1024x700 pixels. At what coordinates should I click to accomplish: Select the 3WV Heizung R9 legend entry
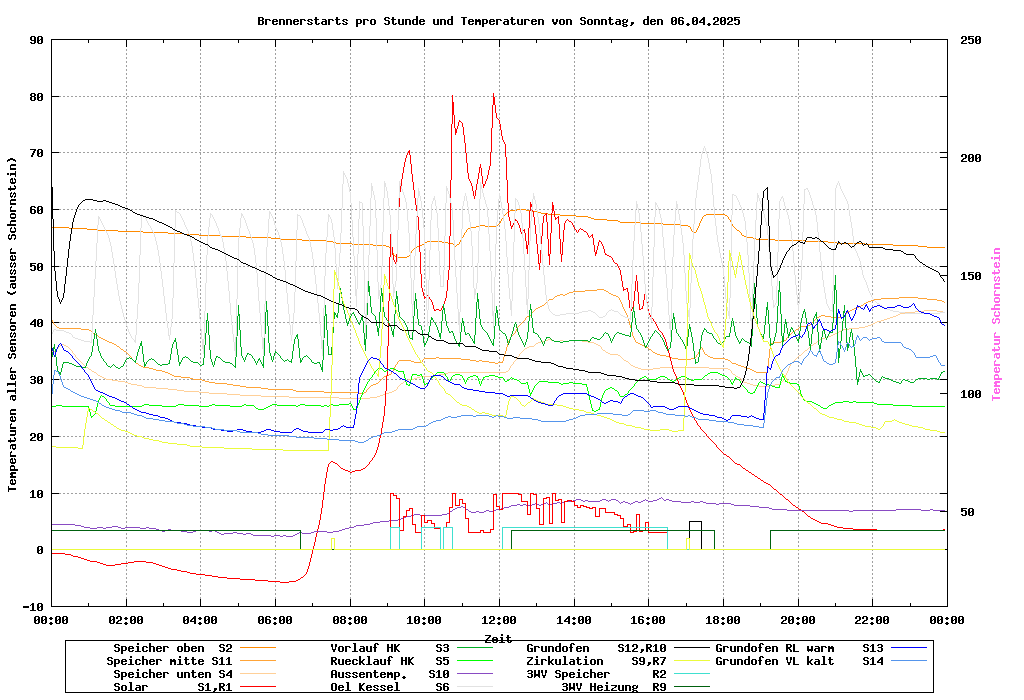tap(614, 687)
